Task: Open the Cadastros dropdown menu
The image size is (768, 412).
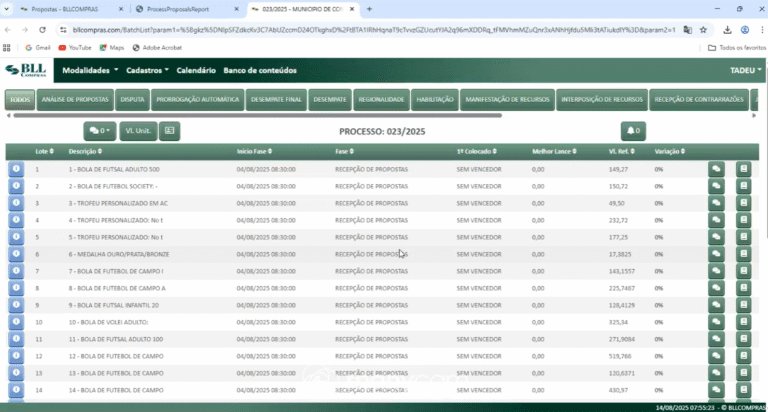Action: pos(147,71)
